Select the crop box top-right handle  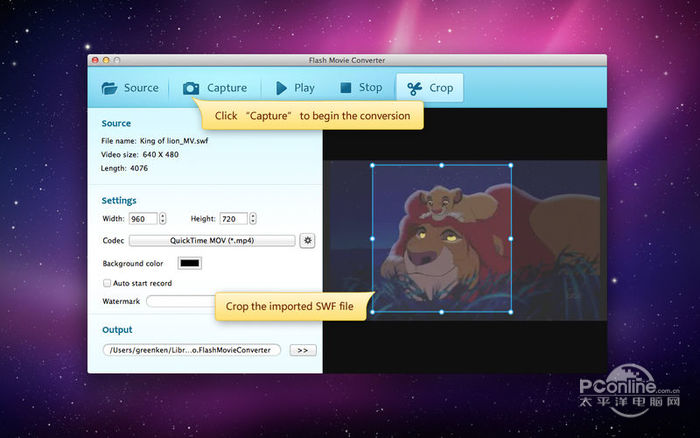click(x=511, y=165)
